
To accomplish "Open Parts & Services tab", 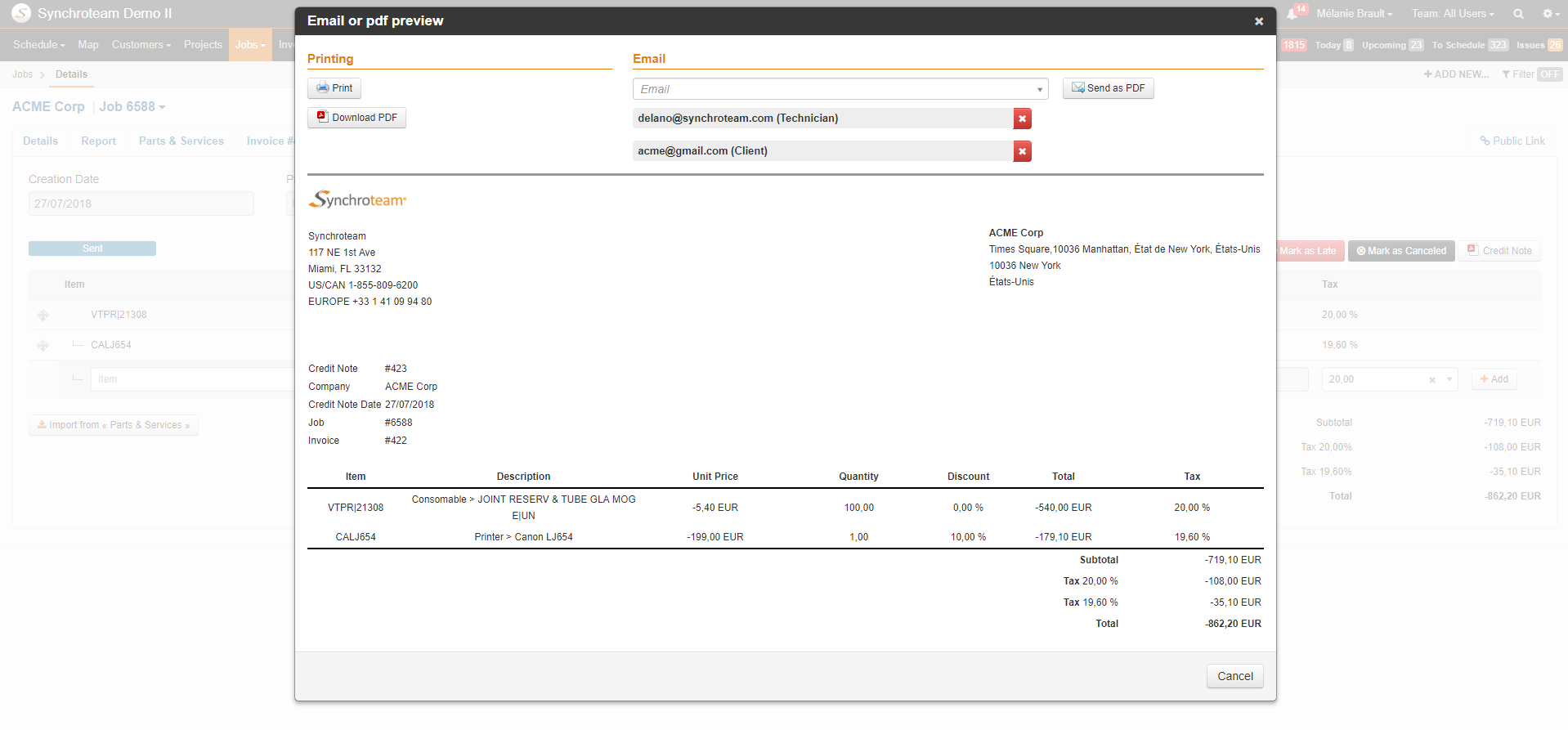I will tap(181, 141).
